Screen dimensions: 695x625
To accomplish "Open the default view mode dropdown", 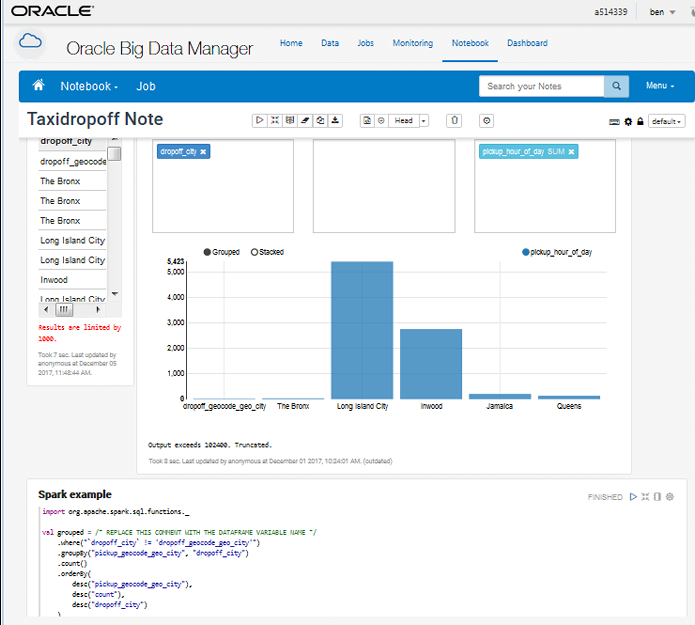I will pyautogui.click(x=666, y=121).
